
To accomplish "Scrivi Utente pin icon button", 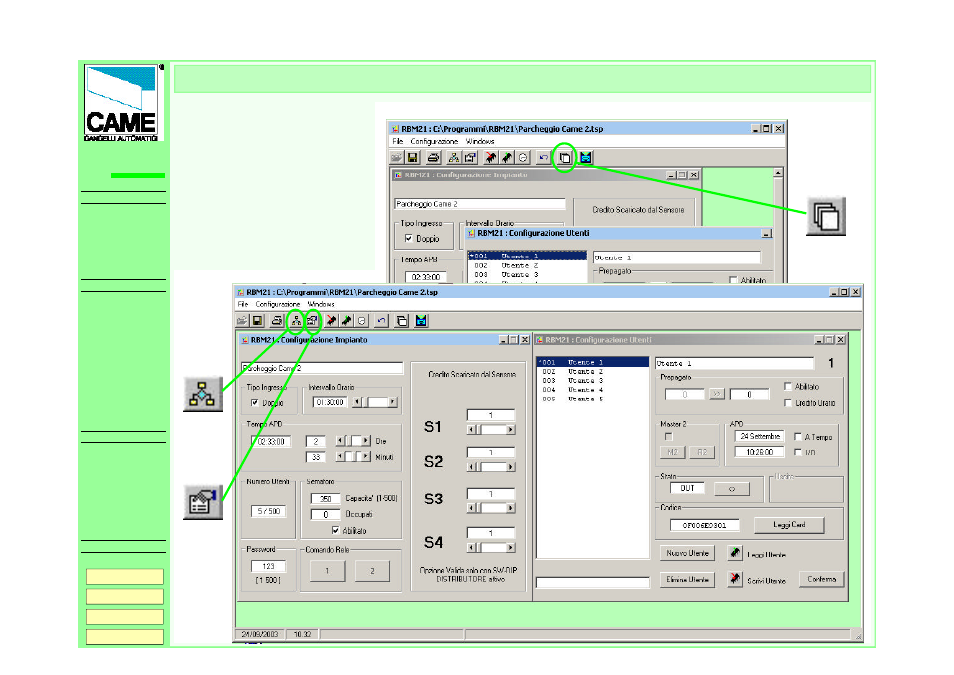I will pyautogui.click(x=735, y=578).
